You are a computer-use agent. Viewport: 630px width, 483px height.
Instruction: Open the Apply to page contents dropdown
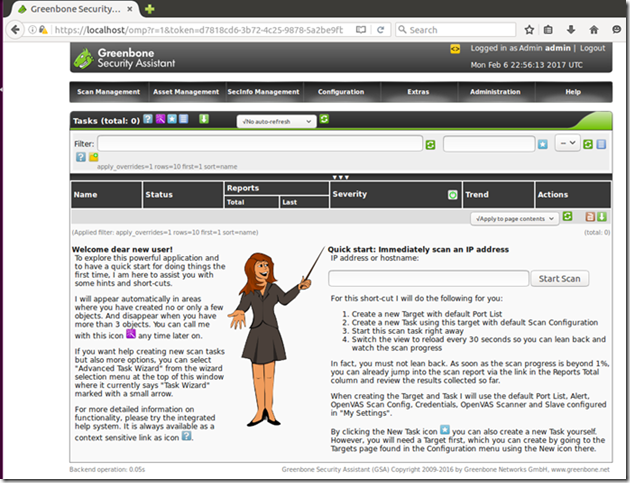tap(515, 219)
